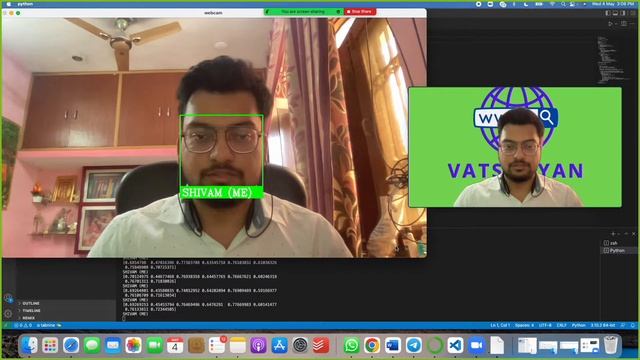Launch Safari from the dock
This screenshot has width=640, height=360.
(71, 346)
